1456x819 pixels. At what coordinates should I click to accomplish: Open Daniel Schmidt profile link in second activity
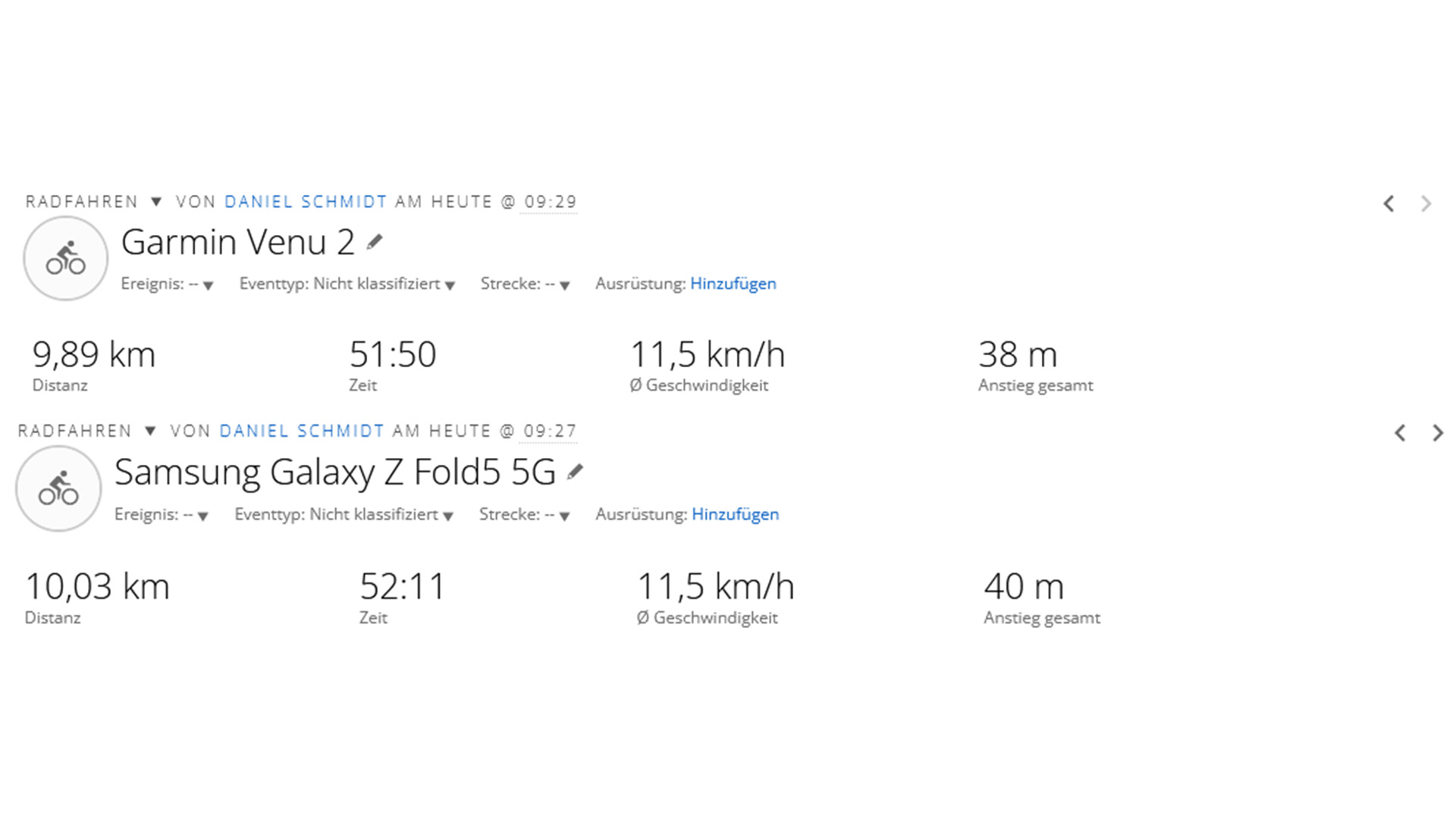coord(302,431)
